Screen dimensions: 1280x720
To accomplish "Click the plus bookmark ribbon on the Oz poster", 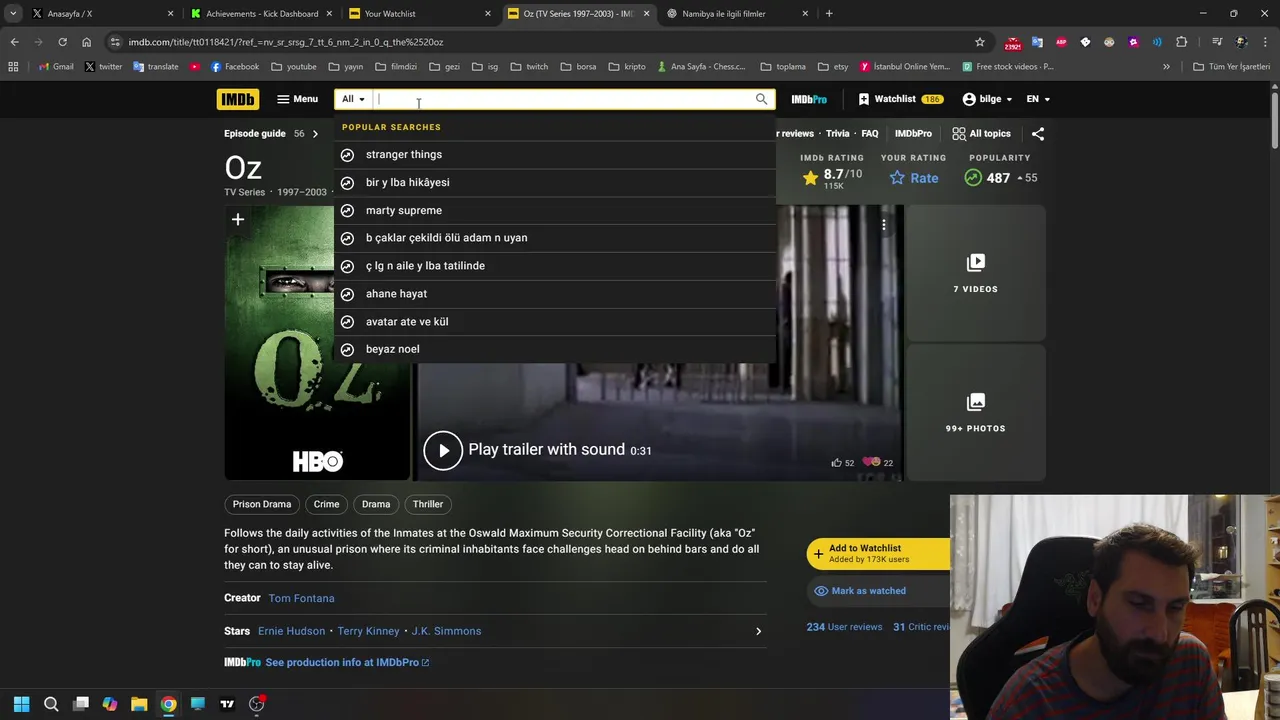I will click(238, 220).
